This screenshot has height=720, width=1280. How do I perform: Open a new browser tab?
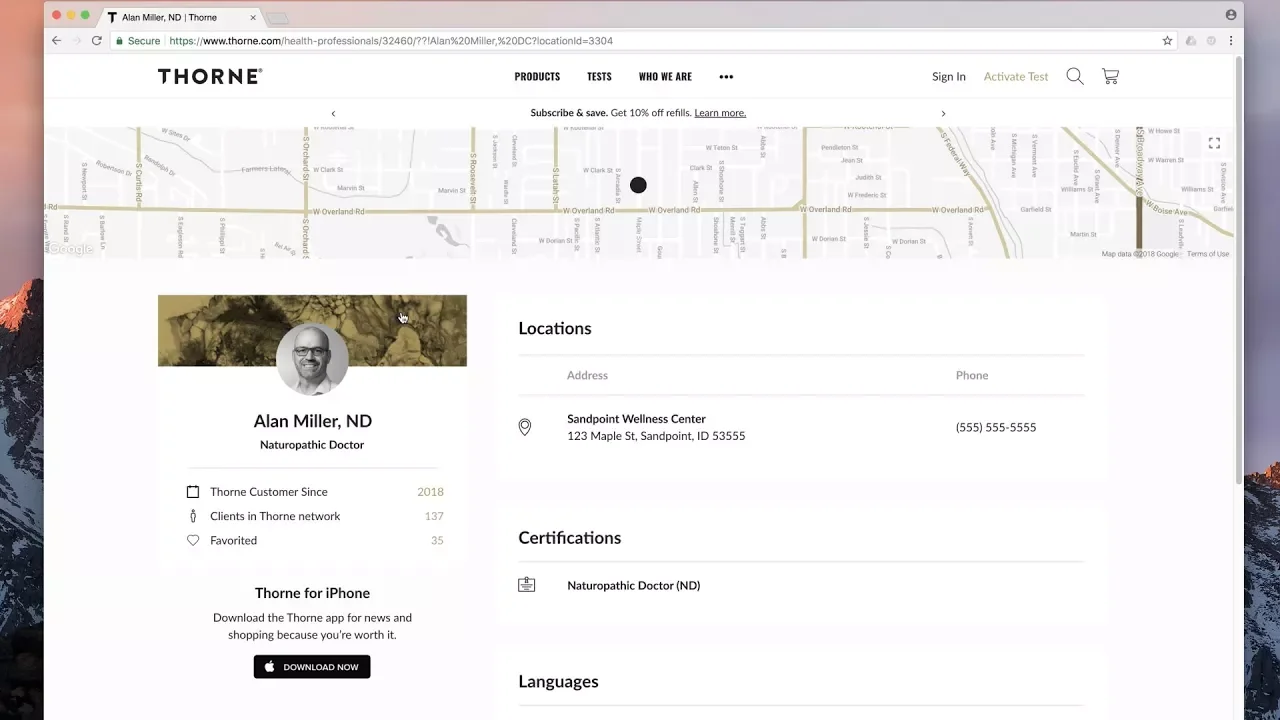pos(277,18)
